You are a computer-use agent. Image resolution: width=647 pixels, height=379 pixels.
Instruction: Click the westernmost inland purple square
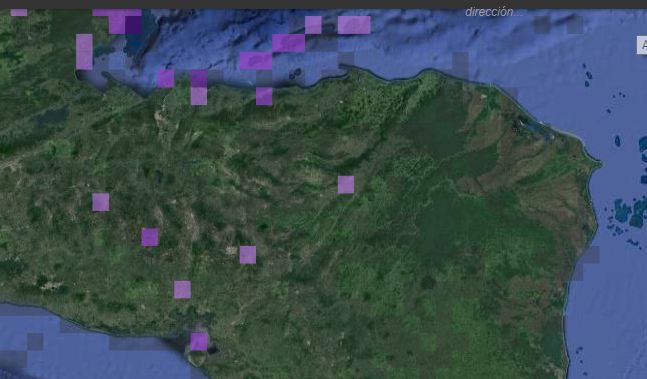(x=101, y=202)
